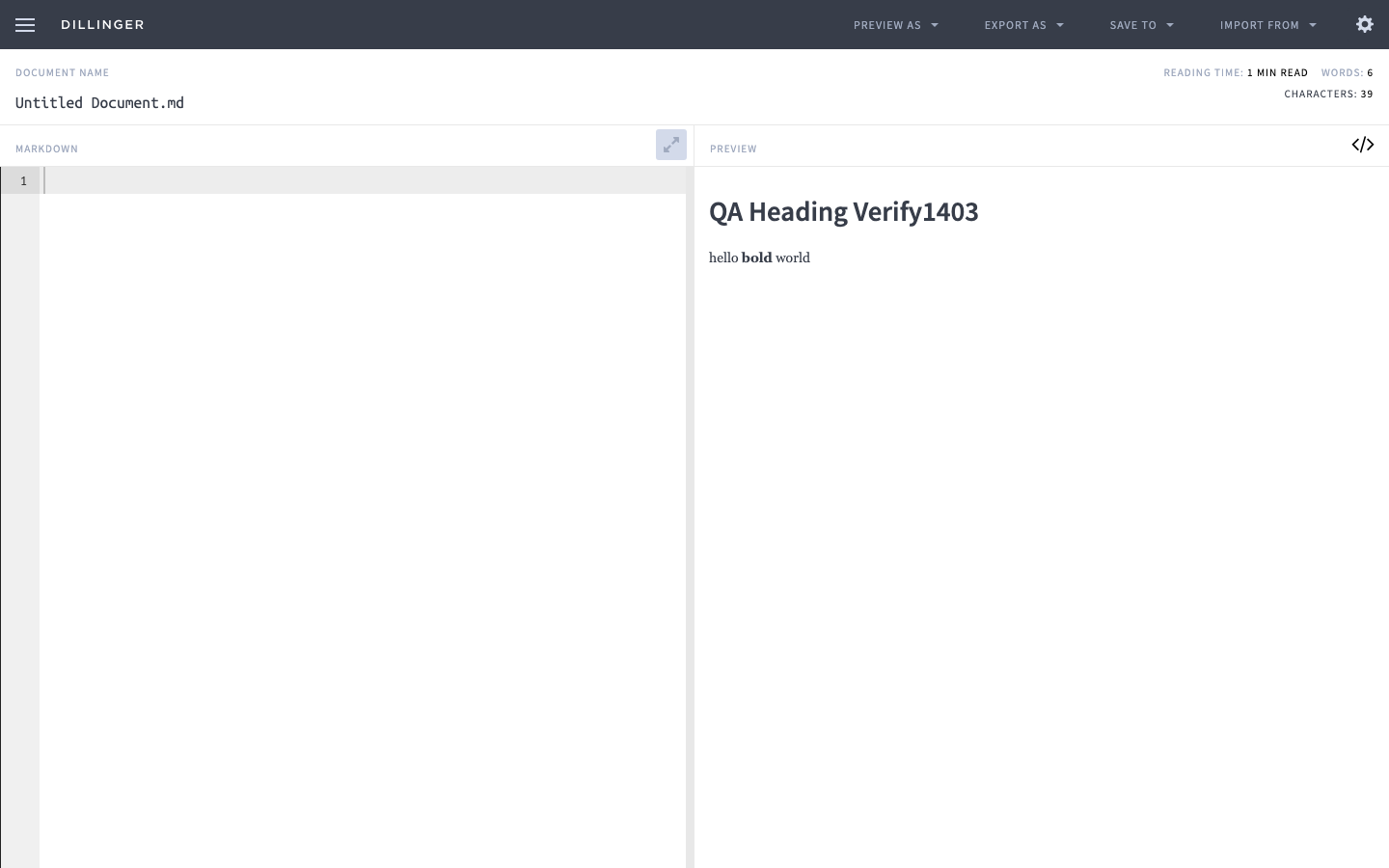Open the hamburger sidebar menu
Screen dimensions: 1389x868
25,25
